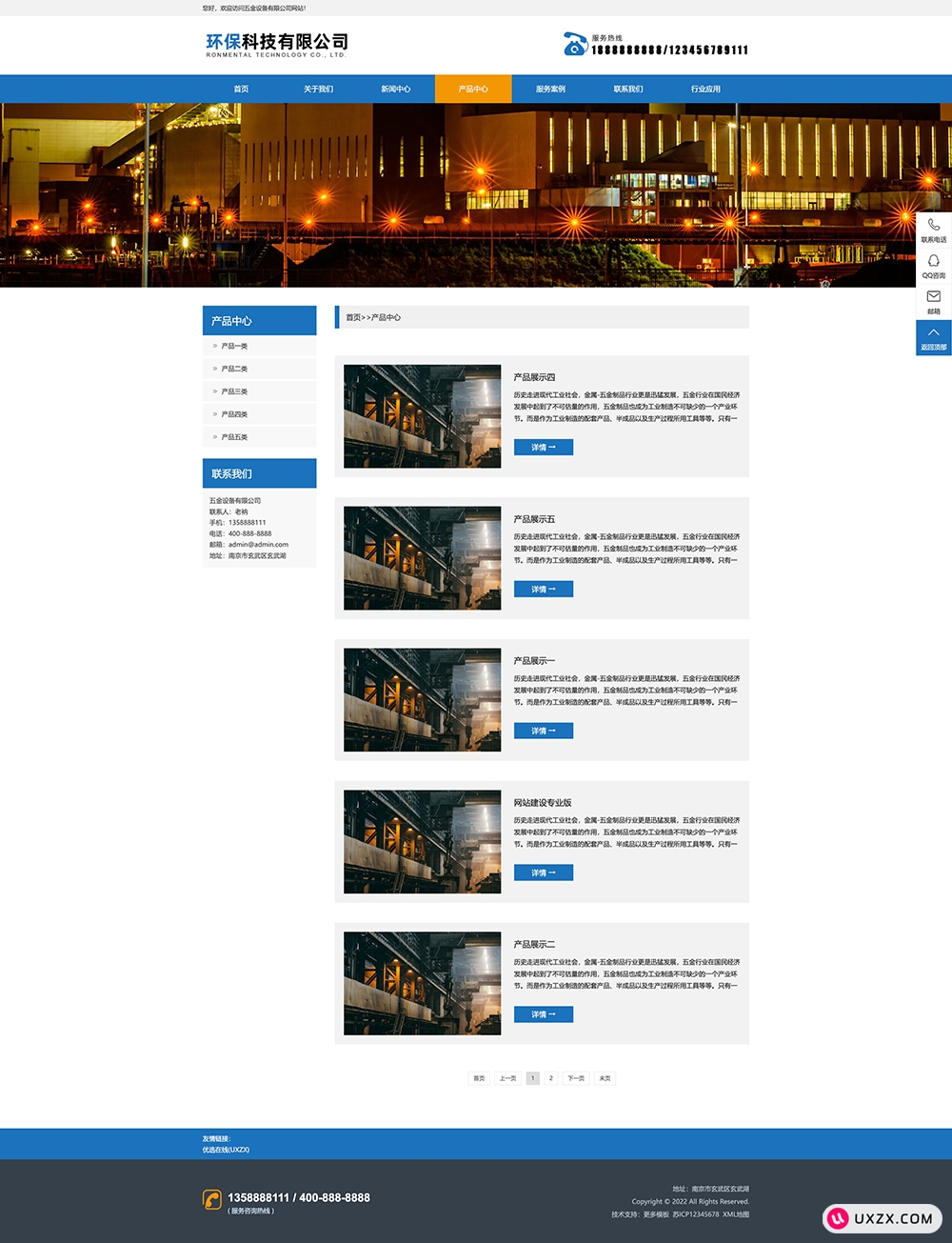952x1243 pixels.
Task: Select 新闻中心 from the navigation bar
Action: 396,89
